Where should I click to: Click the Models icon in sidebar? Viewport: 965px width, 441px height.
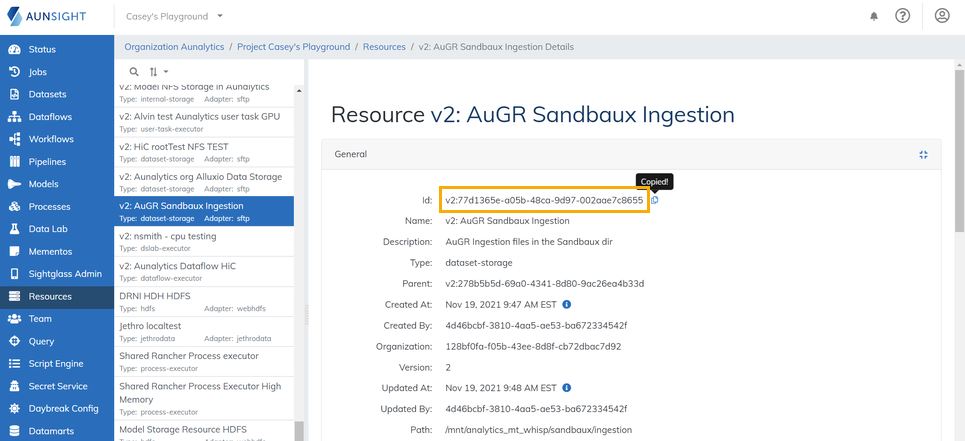[15, 184]
